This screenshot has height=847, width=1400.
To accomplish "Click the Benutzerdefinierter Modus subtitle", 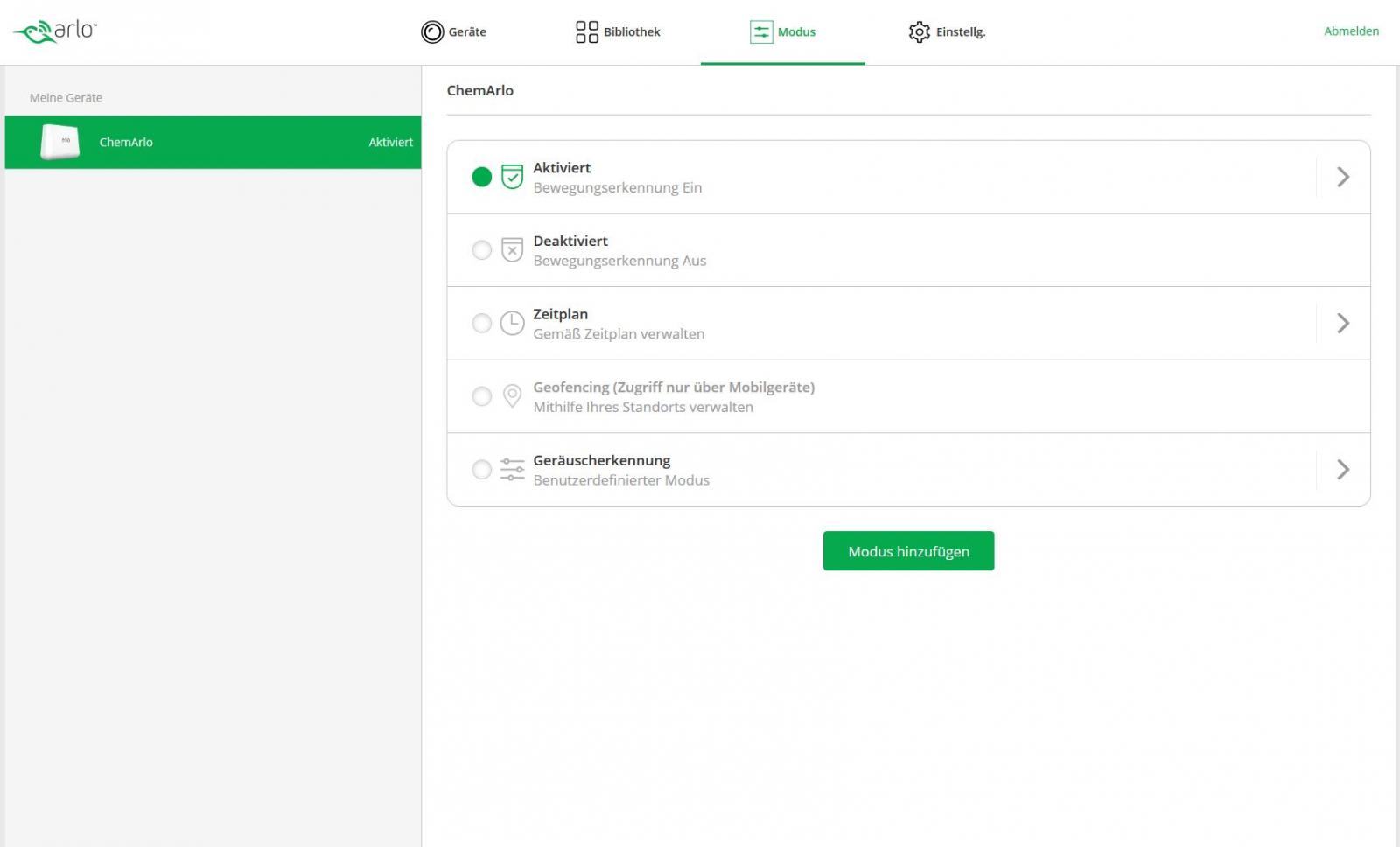I will click(x=621, y=480).
